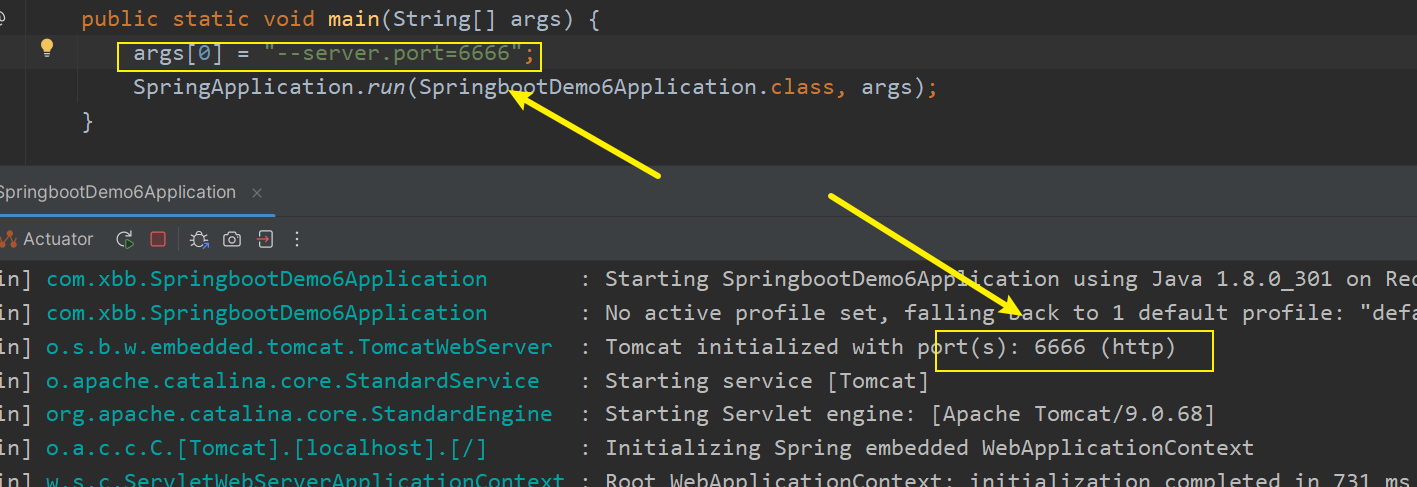Click 'Initializing Spring embedded WebApplicationContext' log message
Screen dimensions: 1417x487
coord(929,448)
